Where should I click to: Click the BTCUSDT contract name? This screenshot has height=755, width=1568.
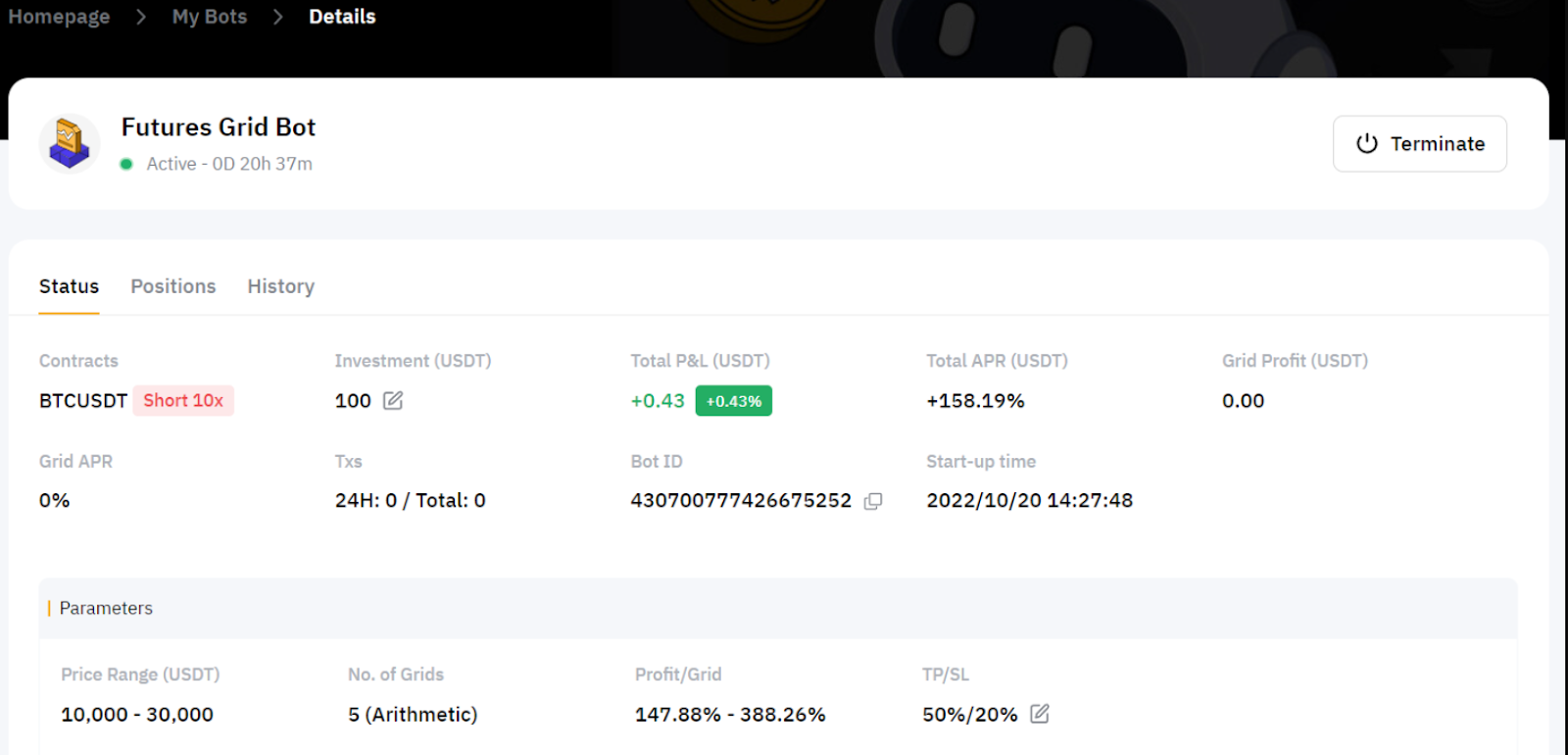[83, 400]
